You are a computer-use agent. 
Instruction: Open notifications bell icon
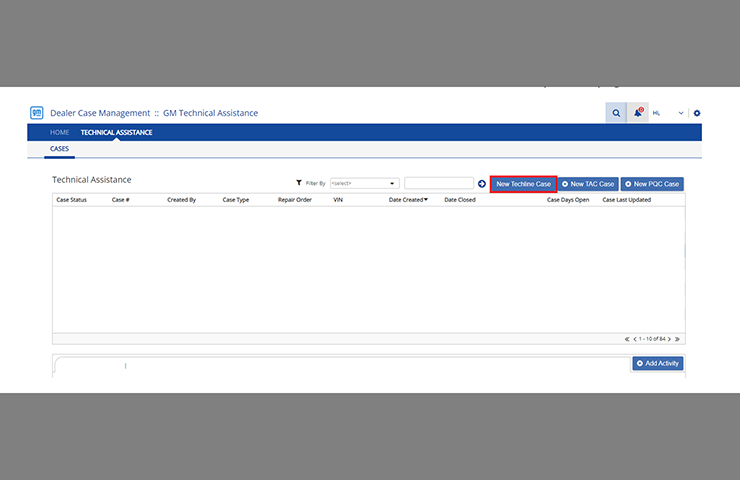[638, 113]
